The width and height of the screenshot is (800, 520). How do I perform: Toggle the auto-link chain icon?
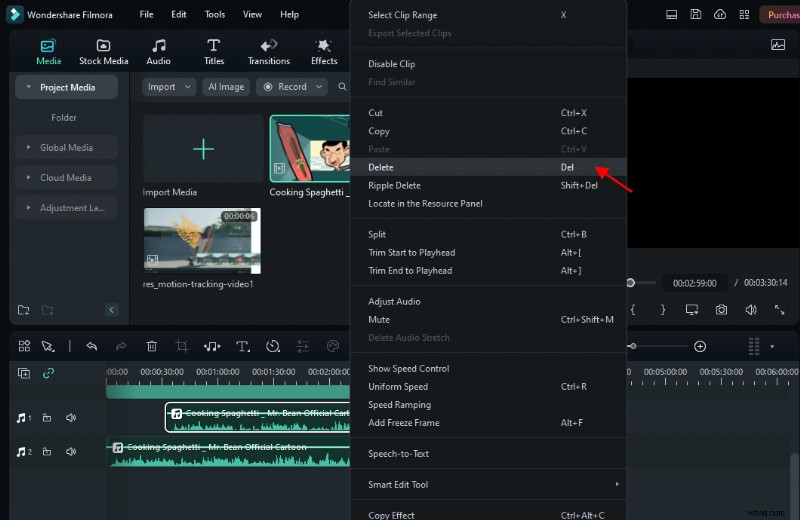[48, 373]
